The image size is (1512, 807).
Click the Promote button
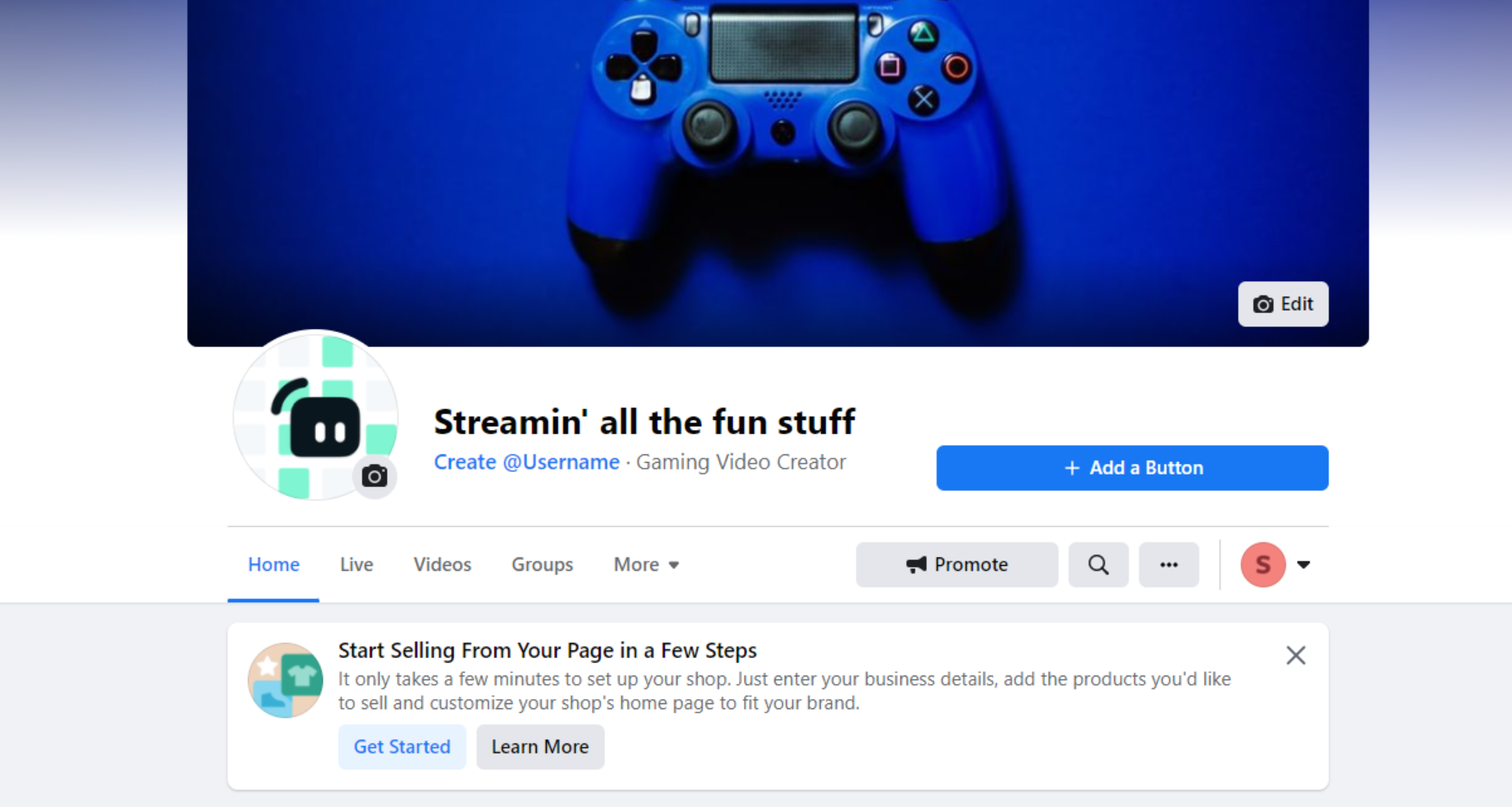click(957, 565)
